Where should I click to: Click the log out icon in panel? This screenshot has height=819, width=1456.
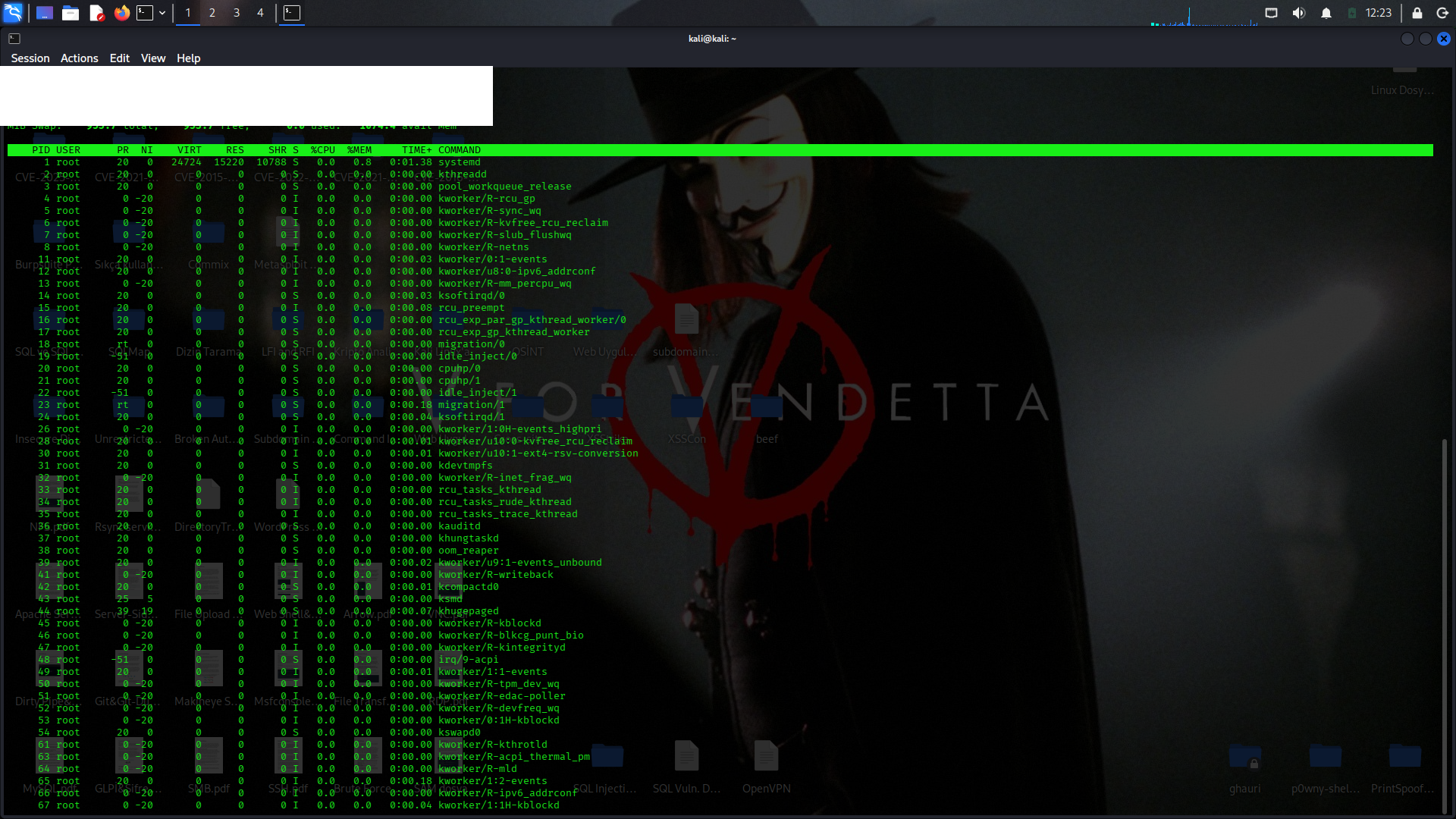pyautogui.click(x=1443, y=13)
